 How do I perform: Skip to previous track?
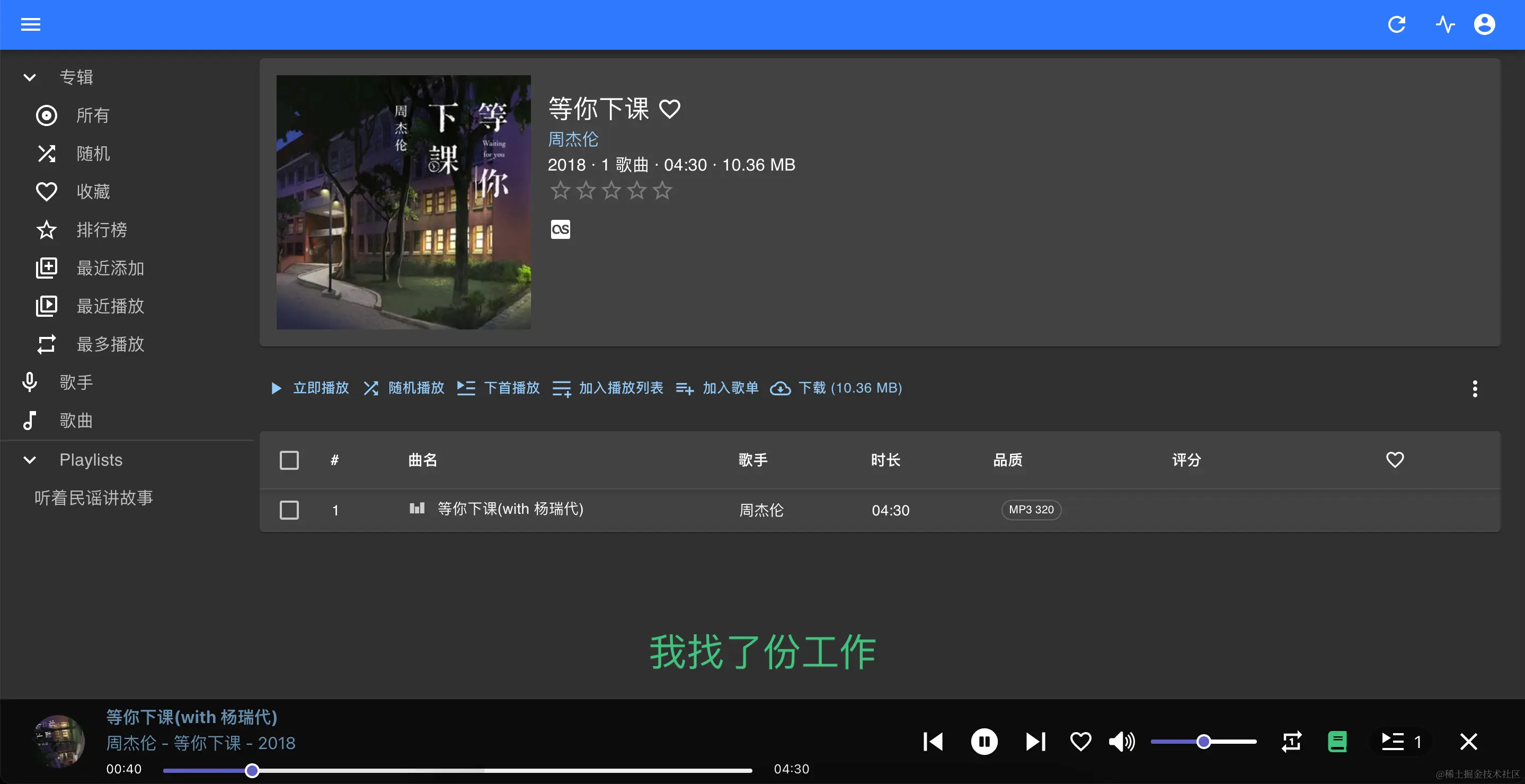933,742
